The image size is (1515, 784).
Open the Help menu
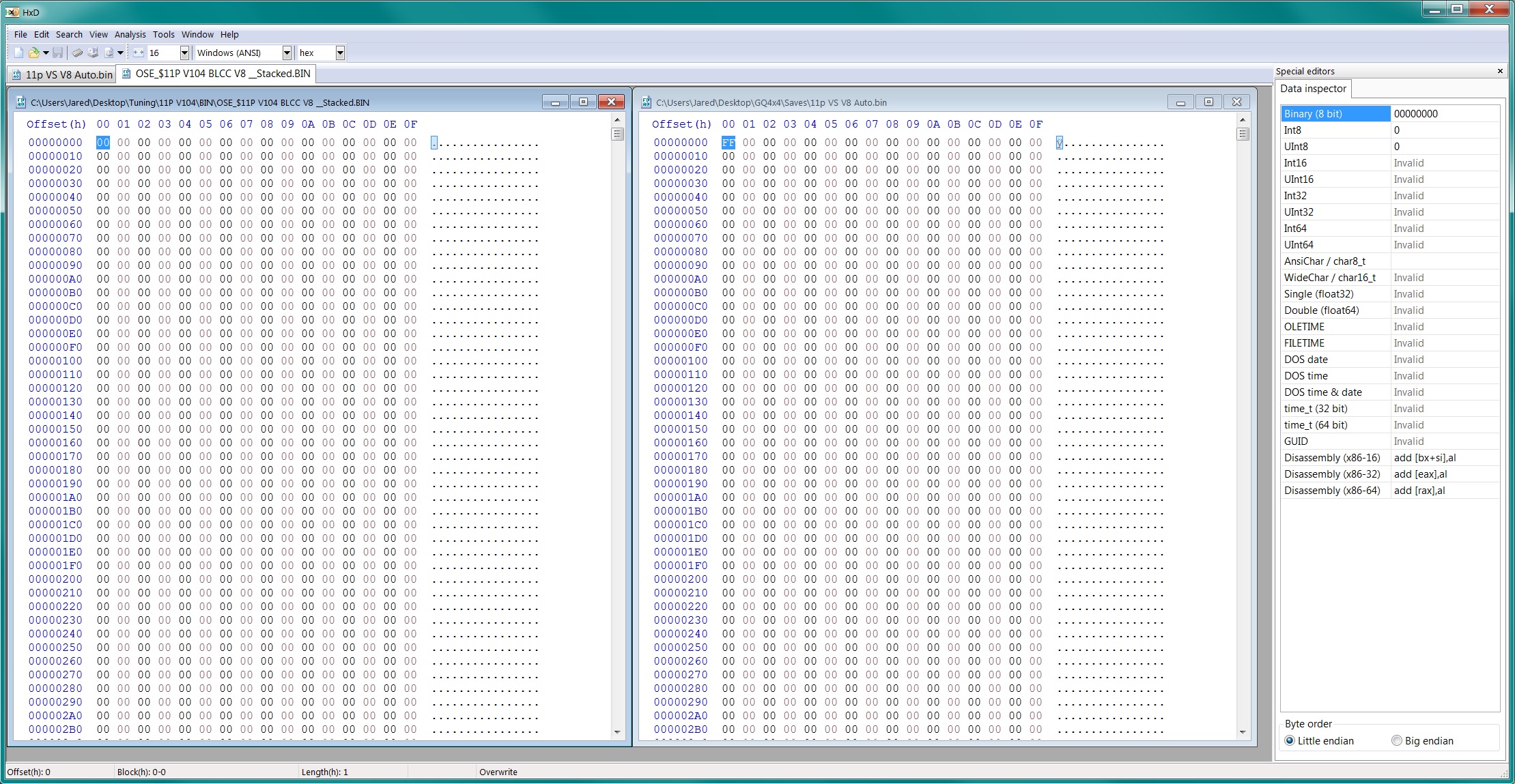pyautogui.click(x=229, y=34)
